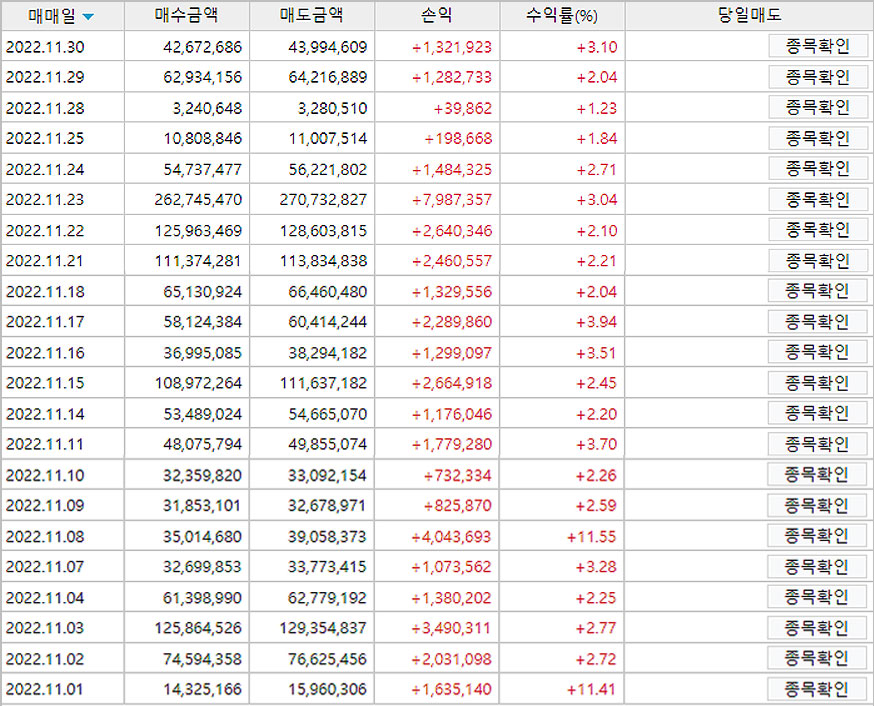Click date cell 2022.11.17

[x=45, y=322]
